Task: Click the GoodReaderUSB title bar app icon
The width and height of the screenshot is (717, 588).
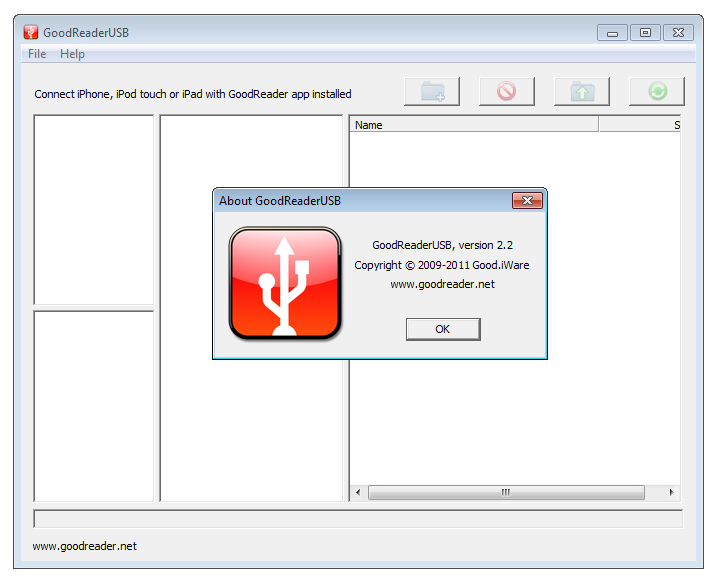Action: [31, 32]
